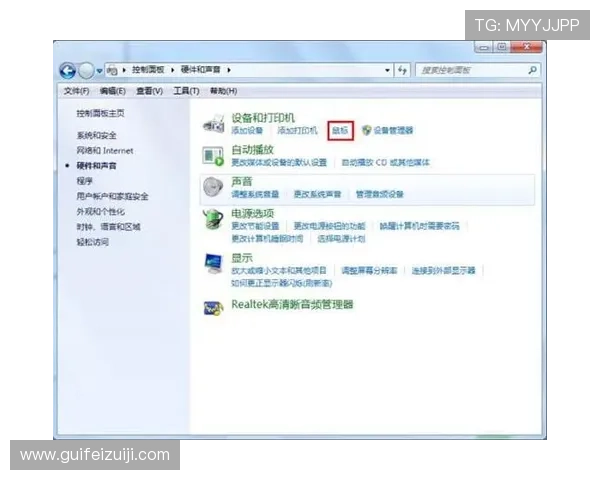600x480 pixels.
Task: Click the Sound speaker icon
Action: coord(213,187)
